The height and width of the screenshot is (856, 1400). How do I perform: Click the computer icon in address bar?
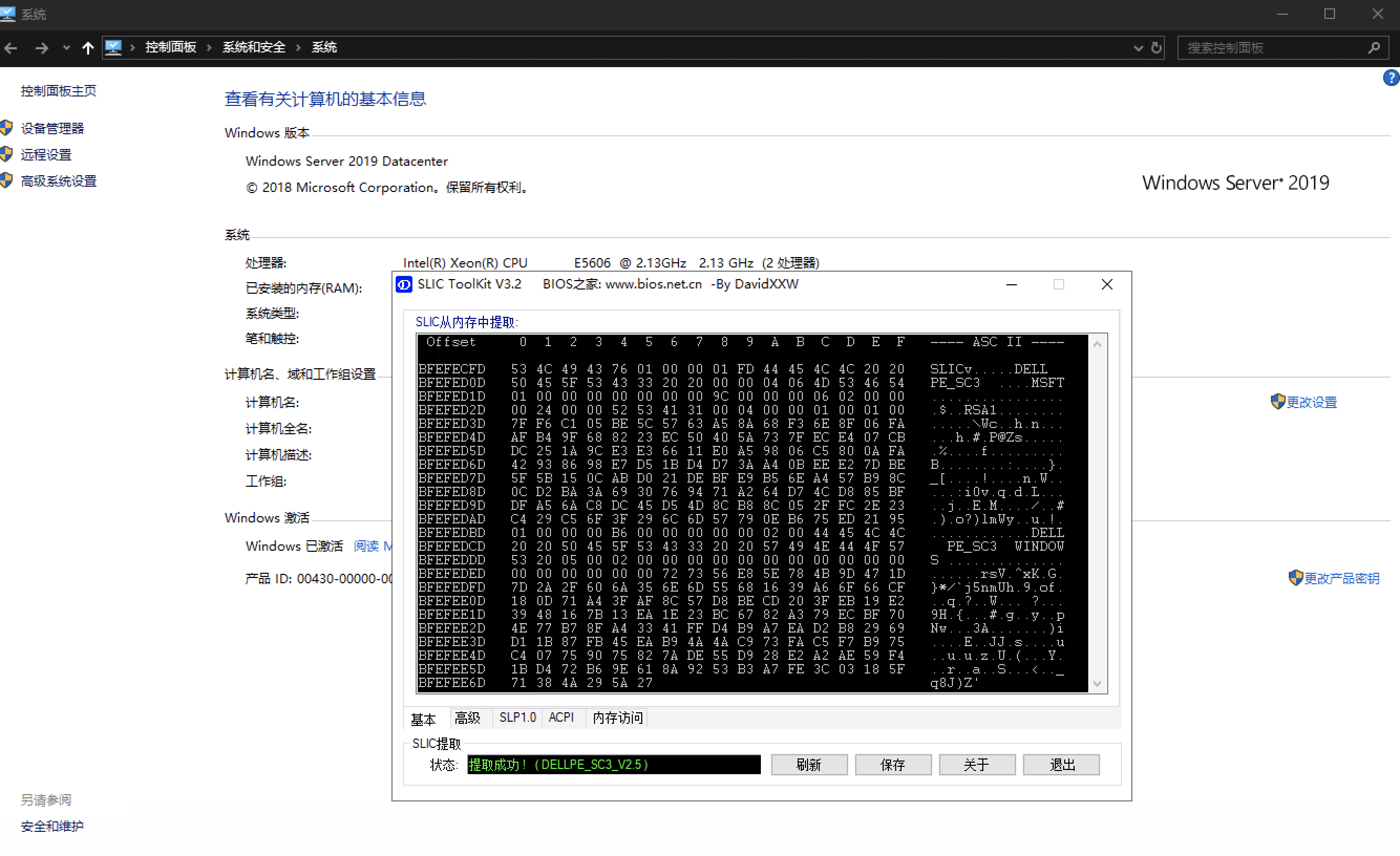click(114, 47)
